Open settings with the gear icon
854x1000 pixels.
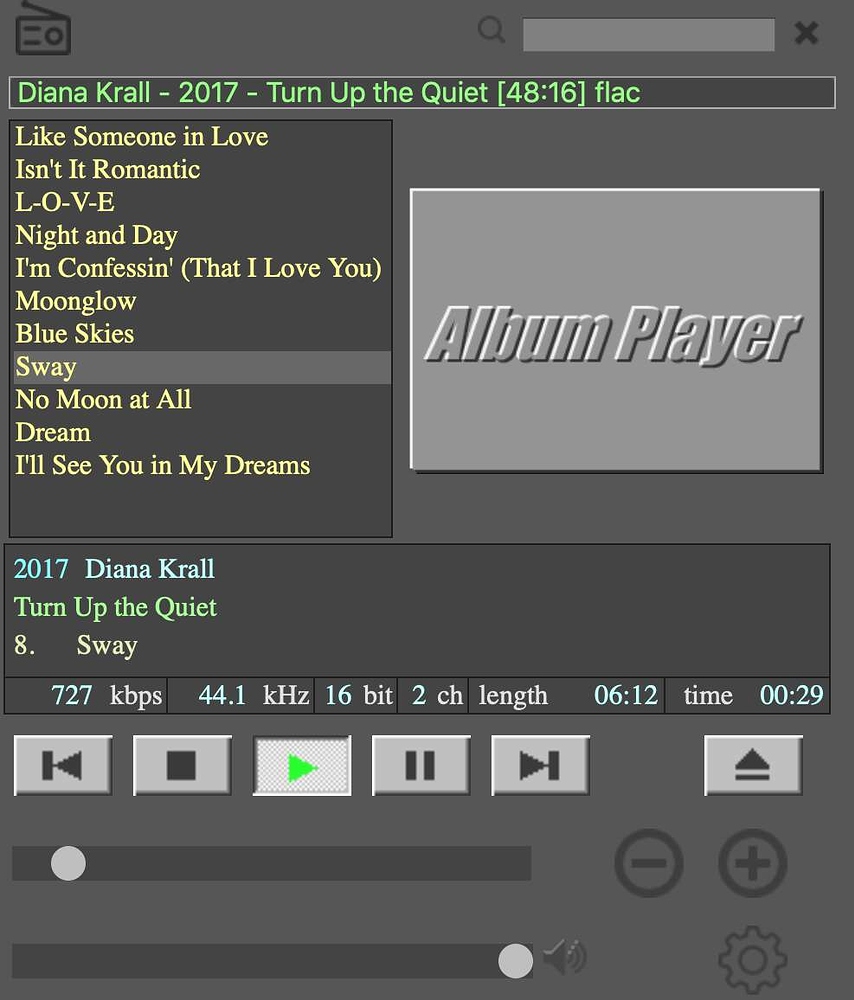(x=753, y=959)
